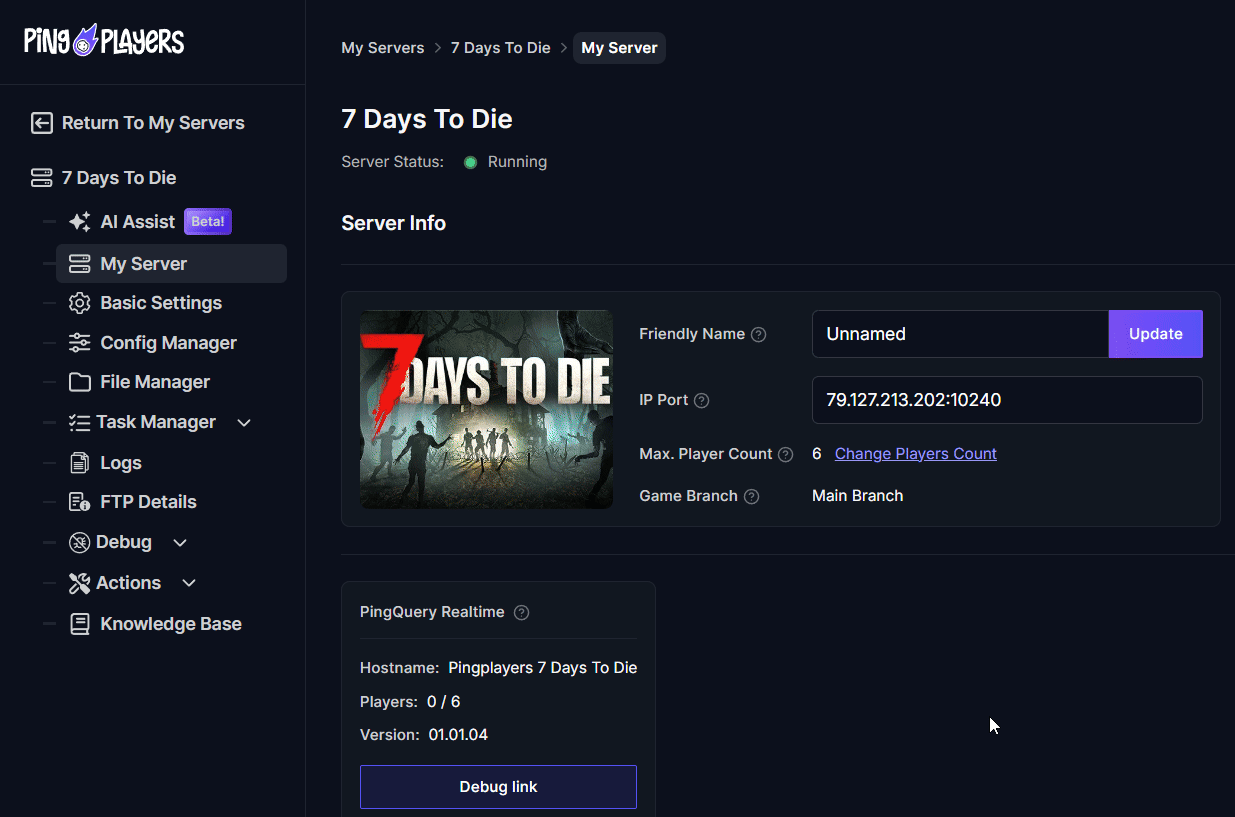Expand the Task Manager submenu chevron
Screen dimensions: 1235x817
[x=244, y=423]
